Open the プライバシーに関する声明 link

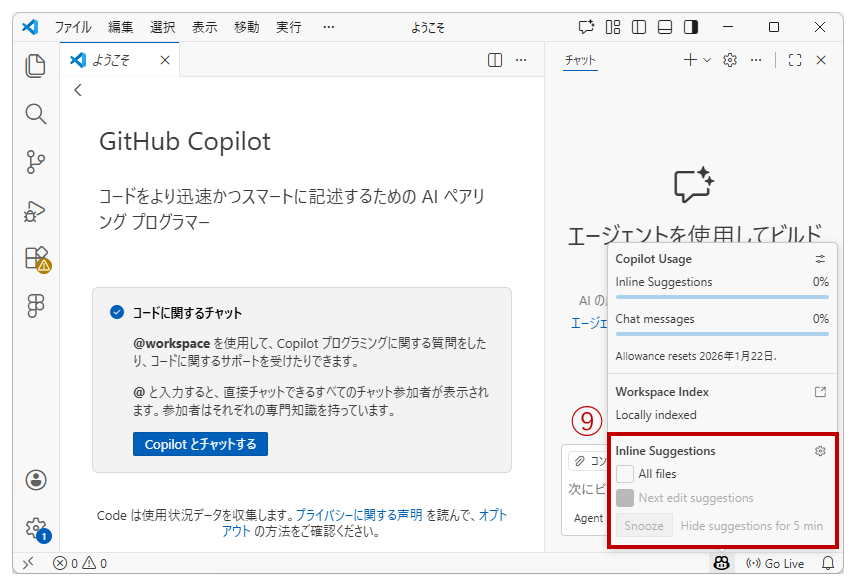point(358,515)
